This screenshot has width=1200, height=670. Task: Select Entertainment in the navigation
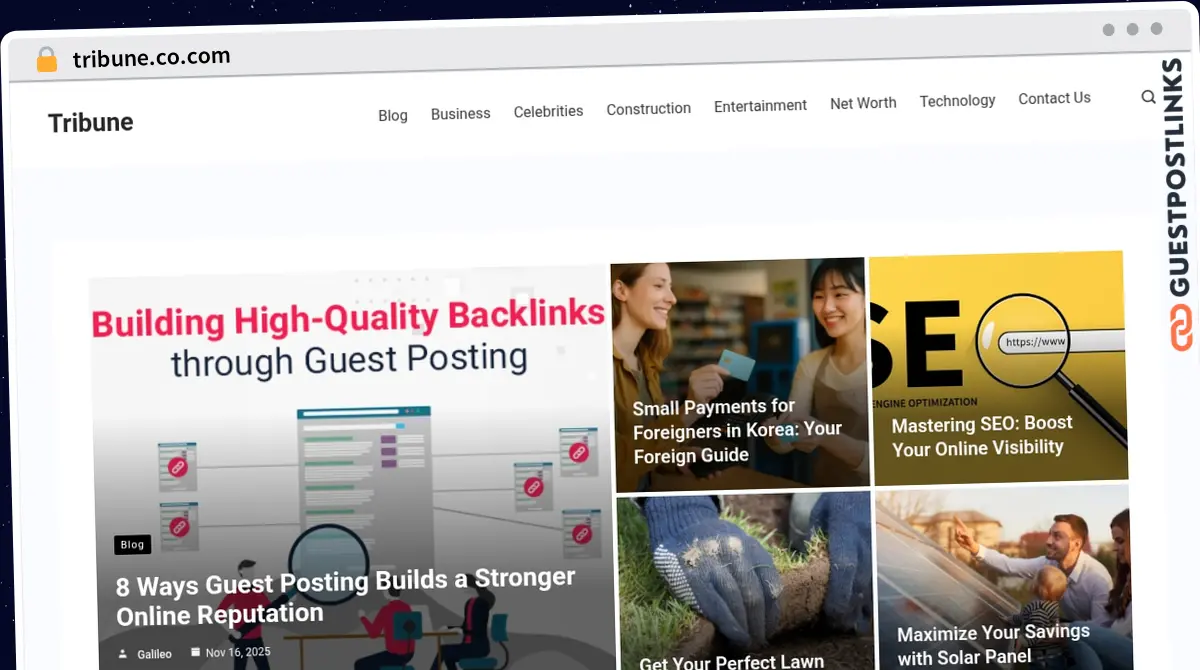pos(761,105)
